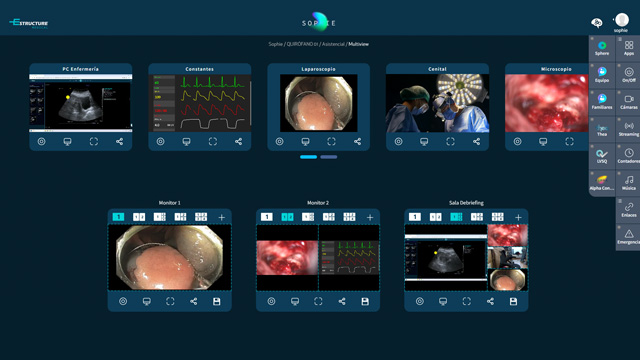
Task: Click the QUIRÓFANO breadcrumb link
Action: coord(302,44)
